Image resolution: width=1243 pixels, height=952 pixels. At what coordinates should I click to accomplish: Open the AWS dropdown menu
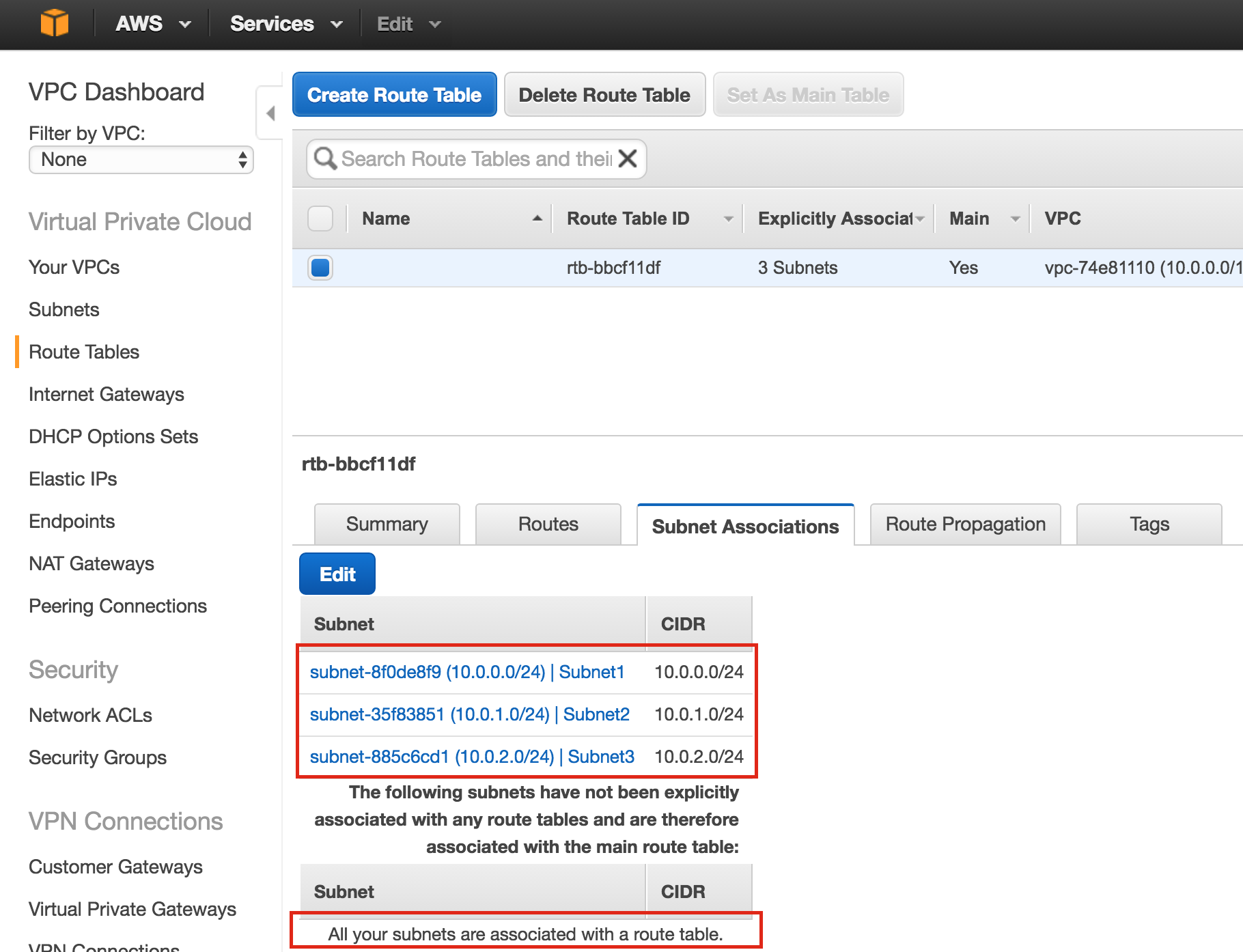[x=154, y=24]
